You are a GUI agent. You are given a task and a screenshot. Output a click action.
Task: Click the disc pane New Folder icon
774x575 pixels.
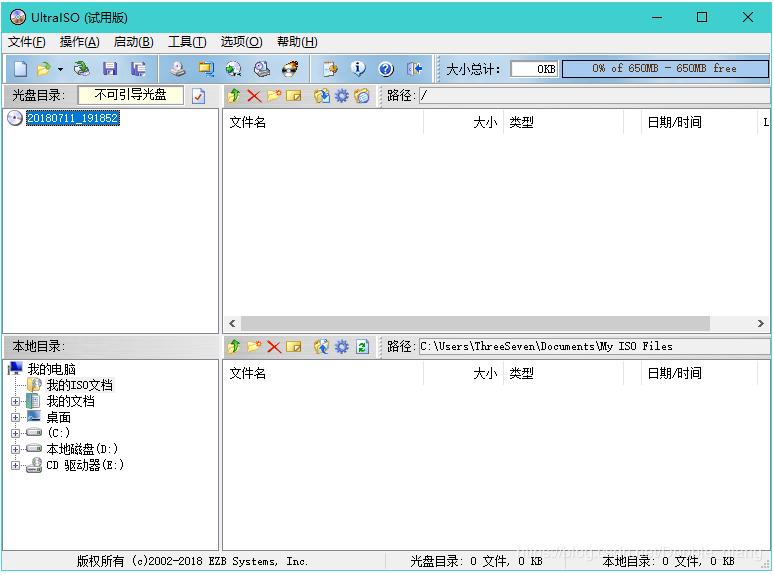coord(273,96)
